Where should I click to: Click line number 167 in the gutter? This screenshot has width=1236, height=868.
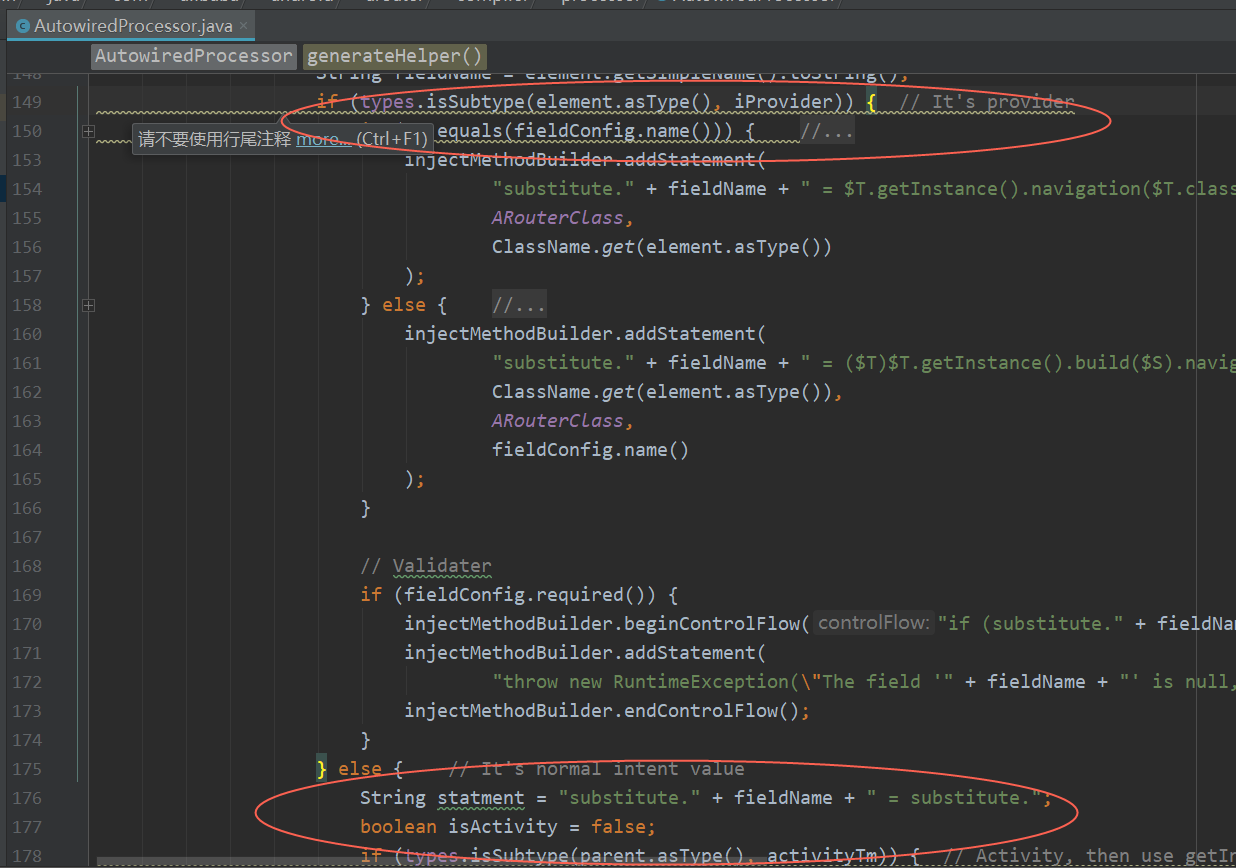pos(26,537)
